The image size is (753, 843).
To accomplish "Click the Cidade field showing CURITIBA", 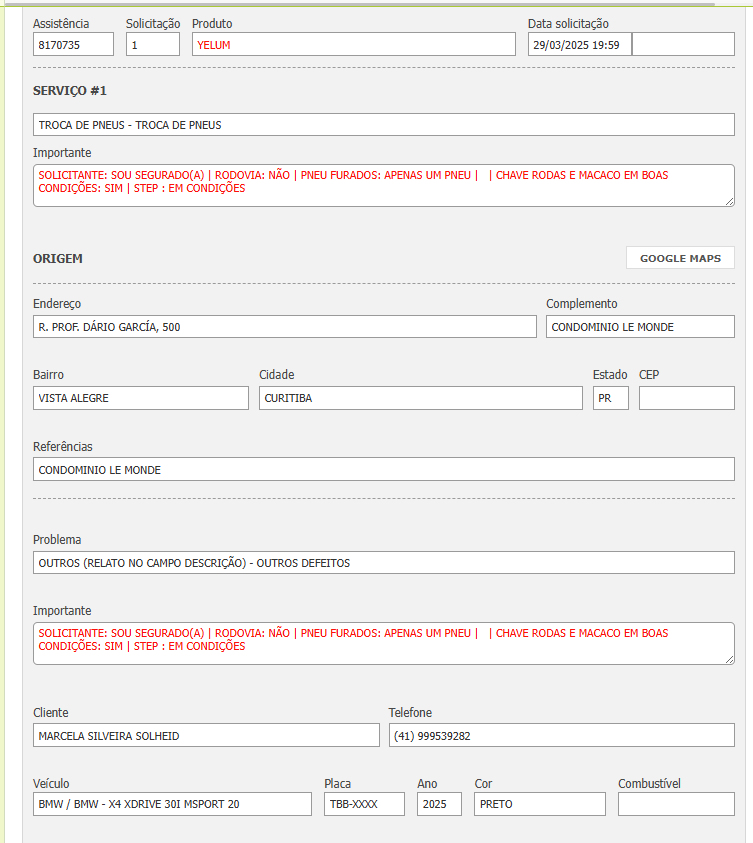I will (420, 398).
